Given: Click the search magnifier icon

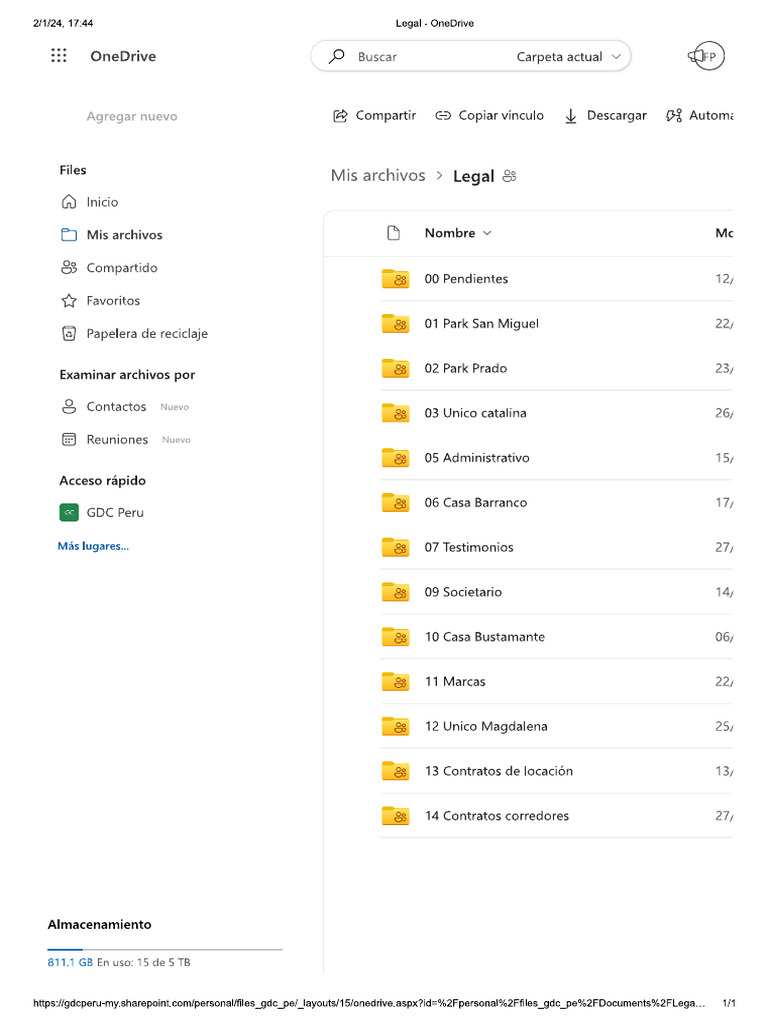Looking at the screenshot, I should [x=336, y=56].
